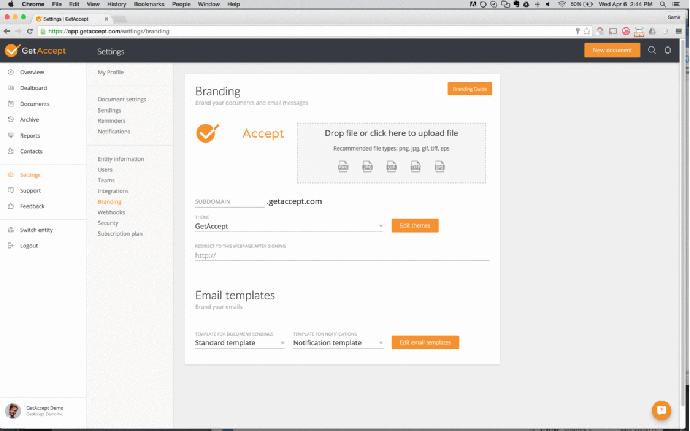Click the Logout sidebar icon

click(x=11, y=245)
